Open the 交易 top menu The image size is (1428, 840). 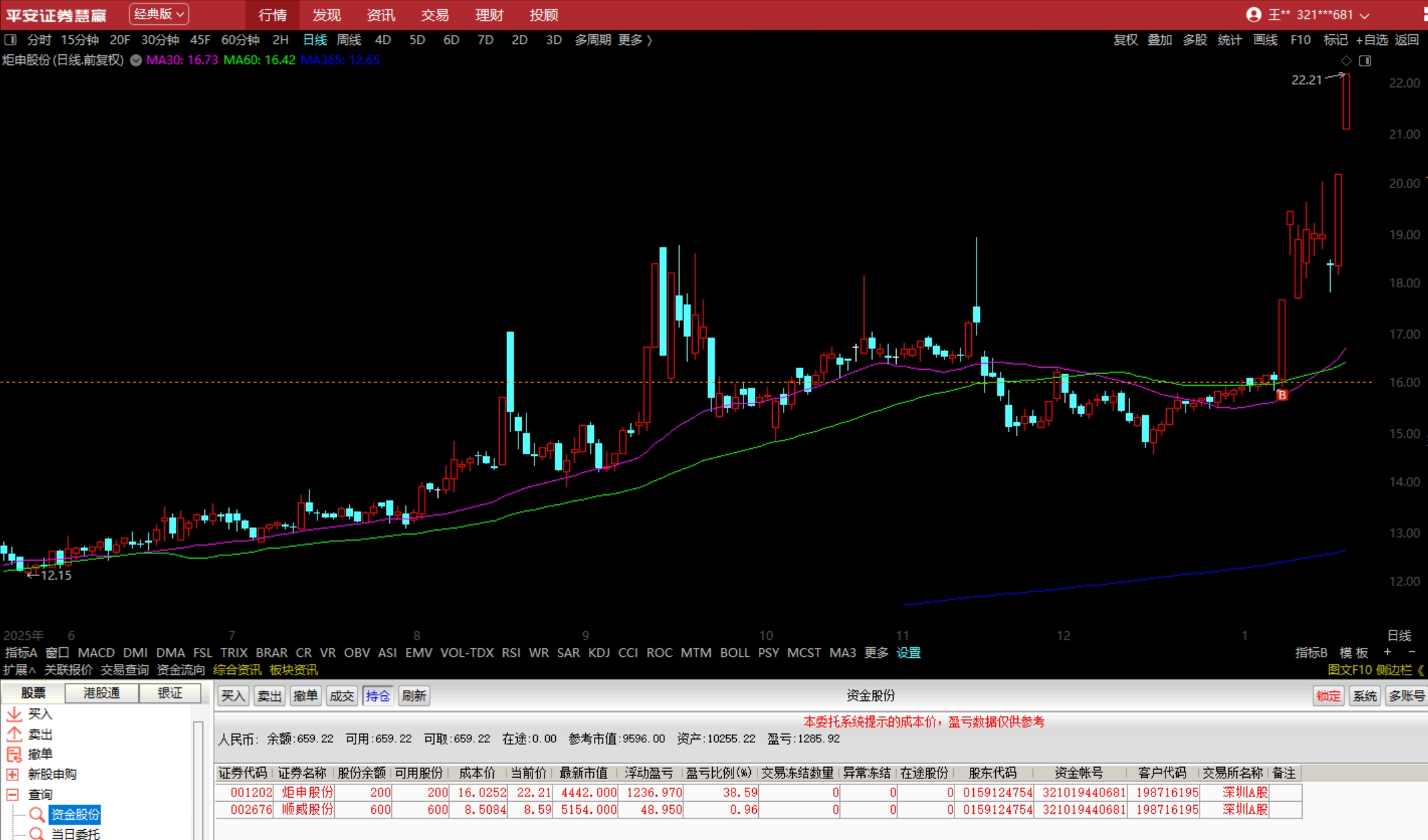(x=435, y=15)
